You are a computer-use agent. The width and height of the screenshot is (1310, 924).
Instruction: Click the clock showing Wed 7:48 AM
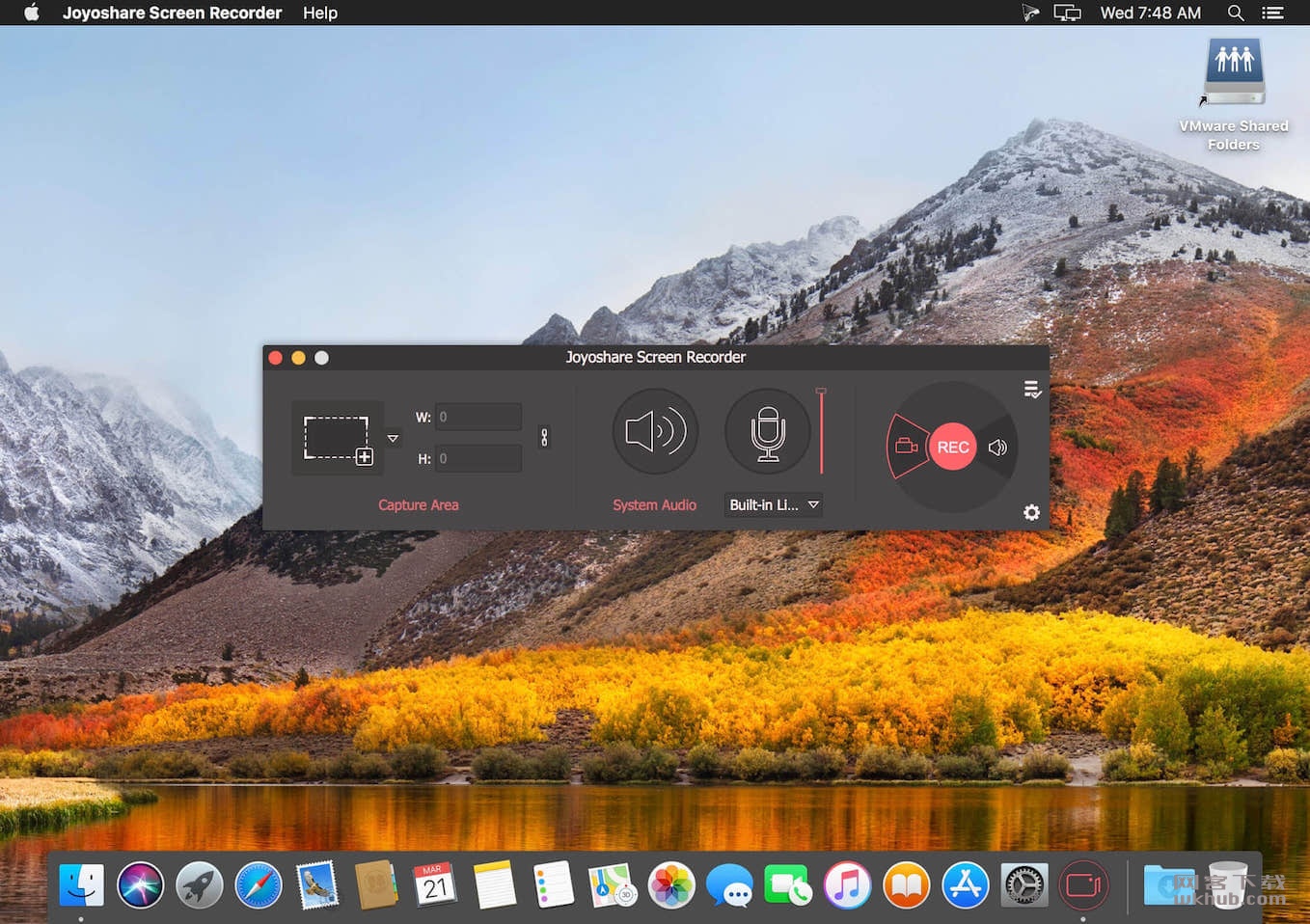coord(1150,13)
